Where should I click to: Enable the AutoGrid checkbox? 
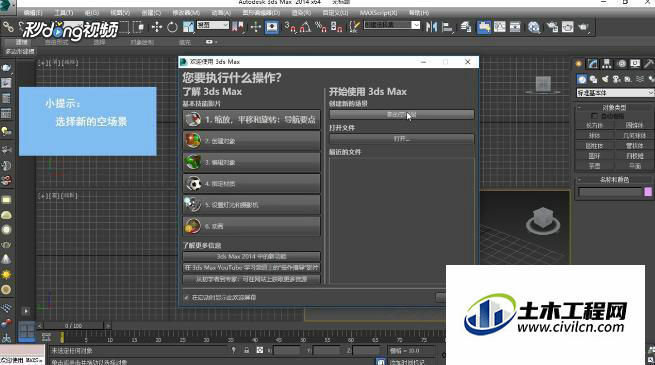tap(594, 116)
